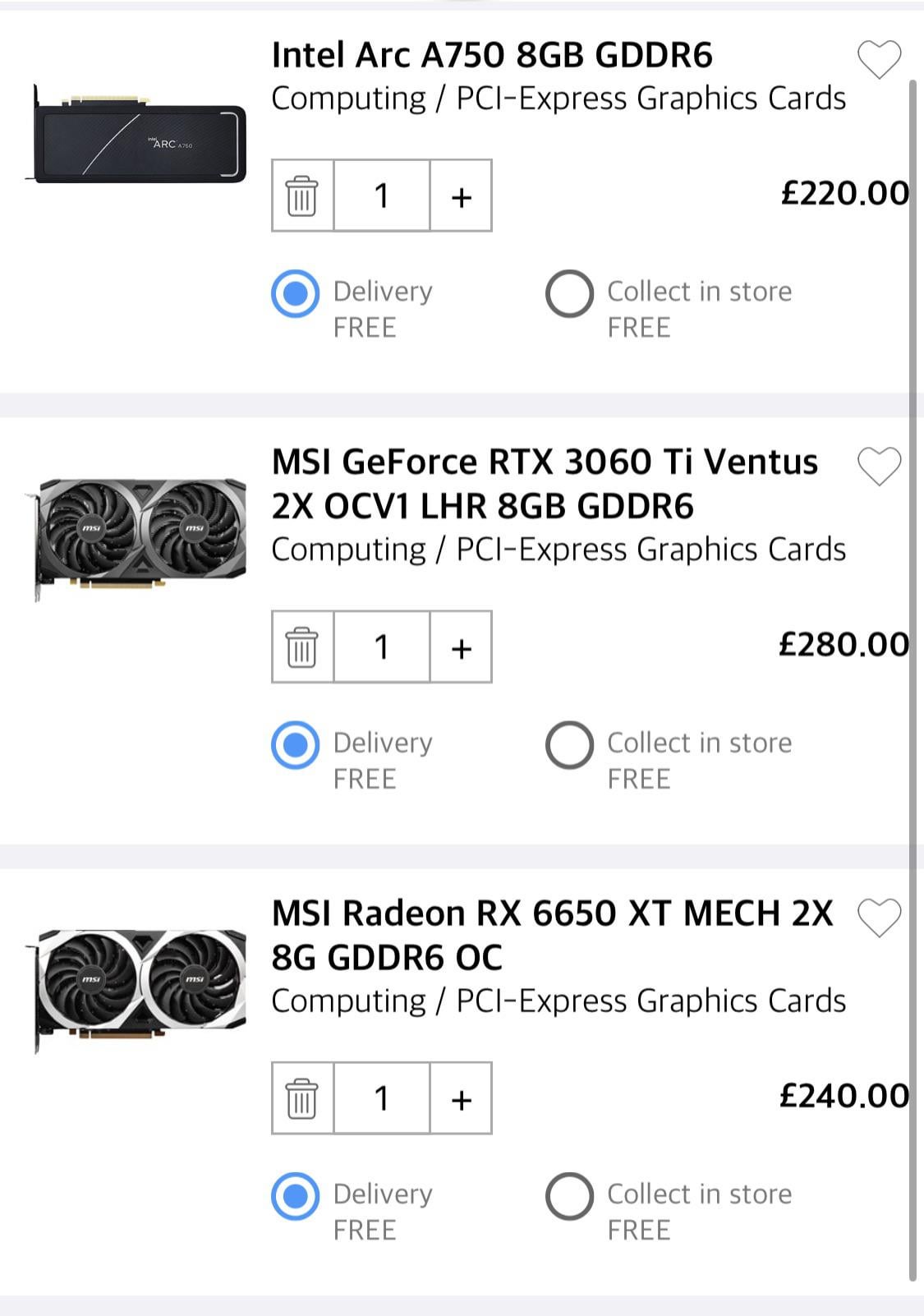Save RX 6650 XT MECH to wishlist

[x=879, y=918]
